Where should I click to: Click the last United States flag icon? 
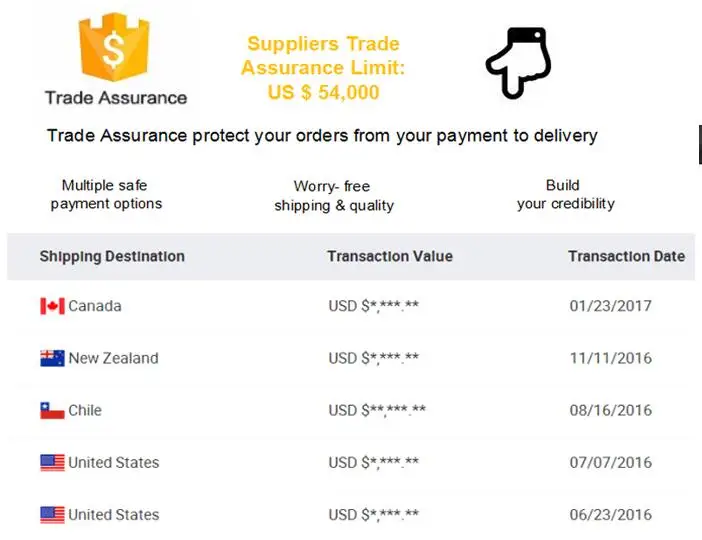[52, 515]
